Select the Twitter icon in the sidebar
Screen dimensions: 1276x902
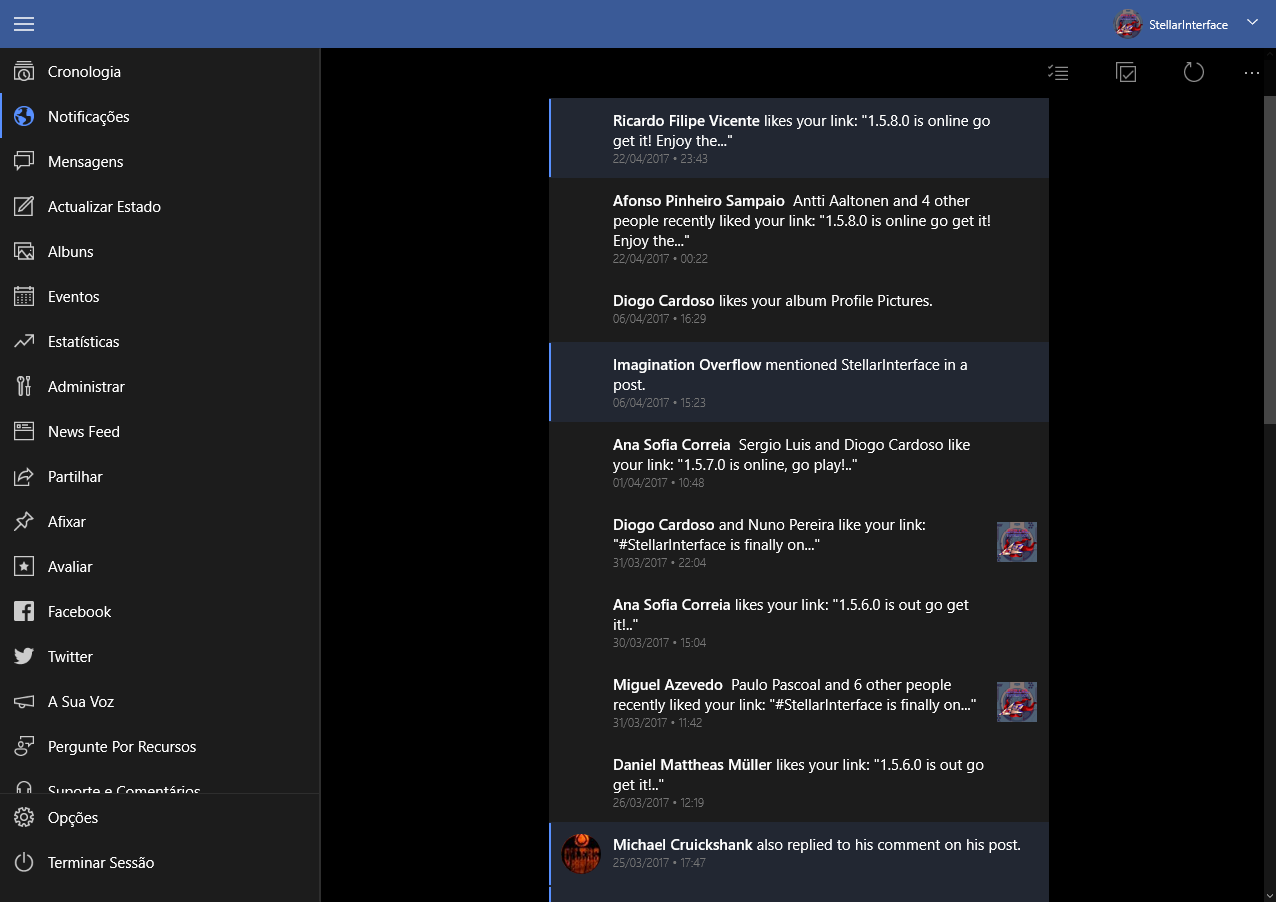coord(23,656)
